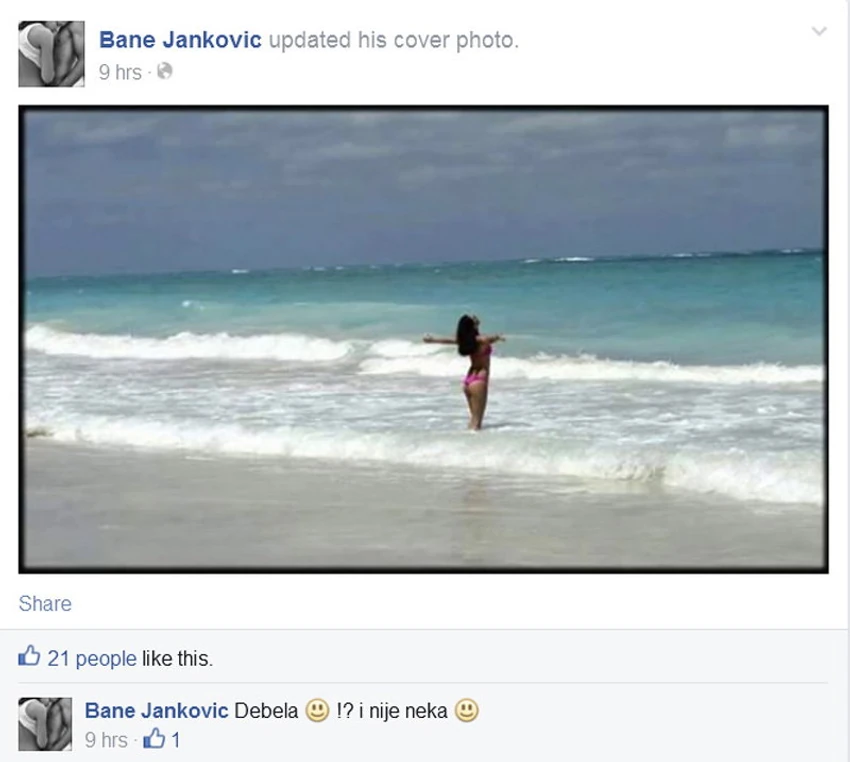Open the post options chevron menu
The width and height of the screenshot is (850, 762).
819,31
